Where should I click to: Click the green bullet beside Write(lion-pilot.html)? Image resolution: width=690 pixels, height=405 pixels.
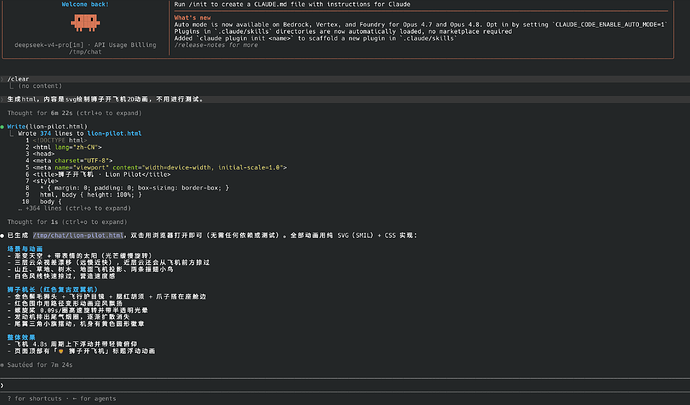(x=2, y=127)
